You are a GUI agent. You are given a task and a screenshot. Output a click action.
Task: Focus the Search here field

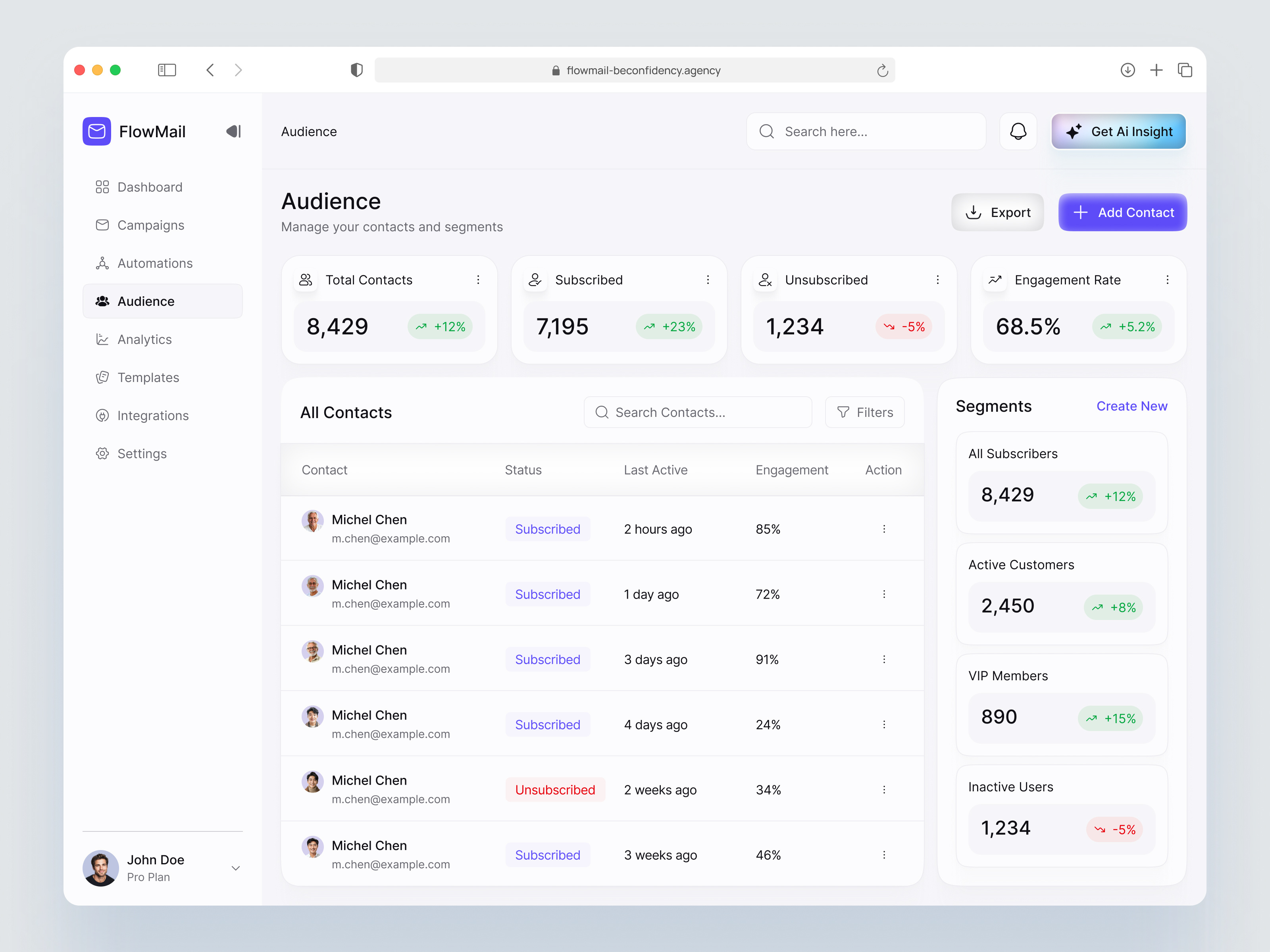click(866, 131)
